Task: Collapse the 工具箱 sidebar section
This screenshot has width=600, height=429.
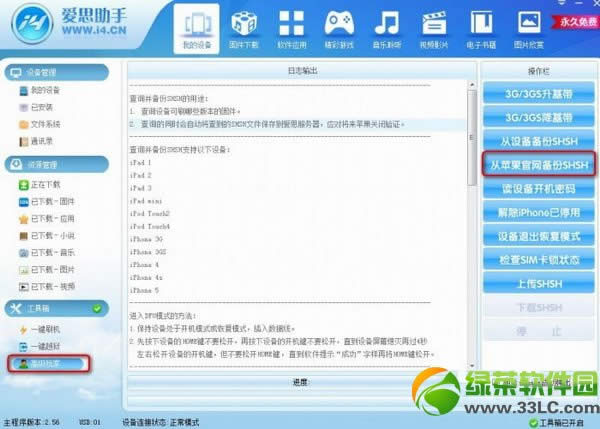Action: (57, 308)
